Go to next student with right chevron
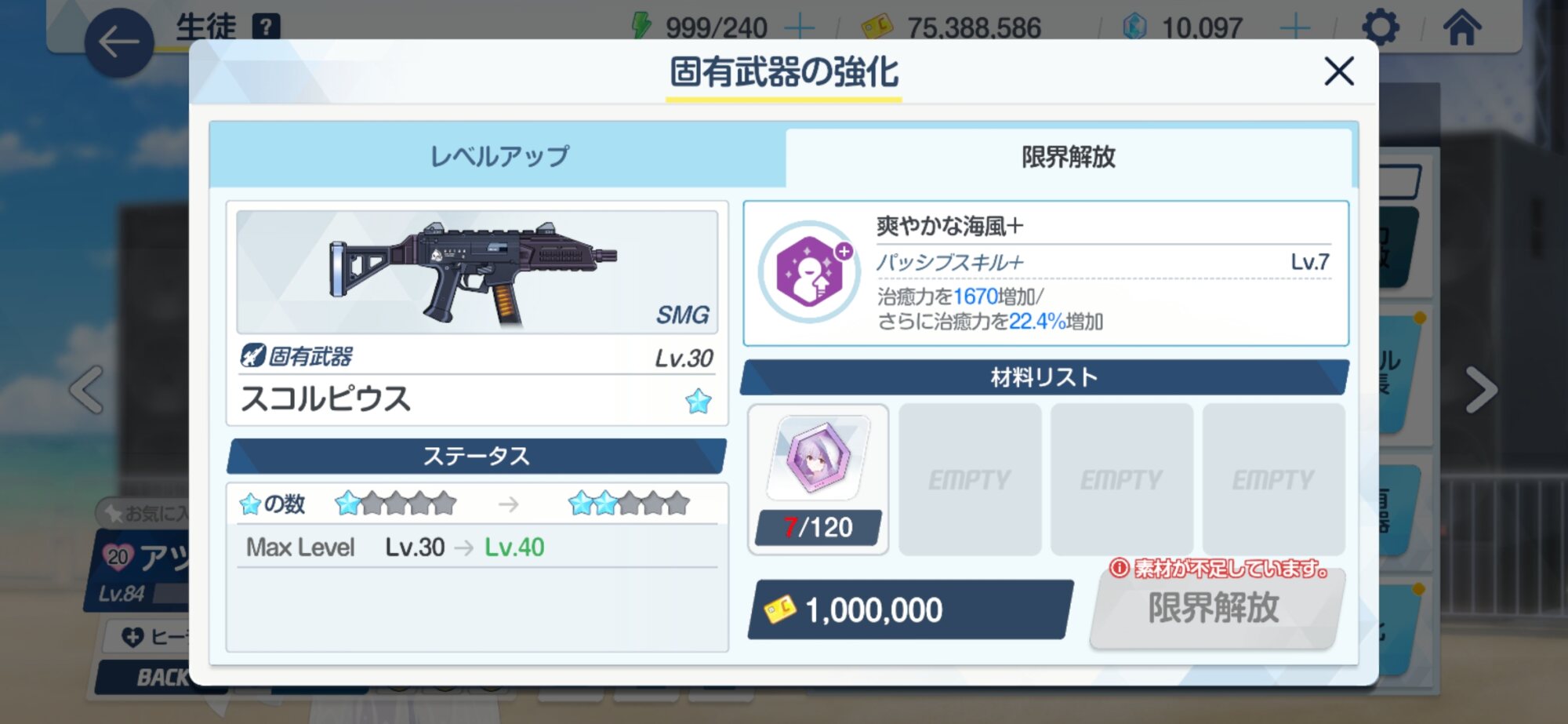1568x724 pixels. (1481, 390)
